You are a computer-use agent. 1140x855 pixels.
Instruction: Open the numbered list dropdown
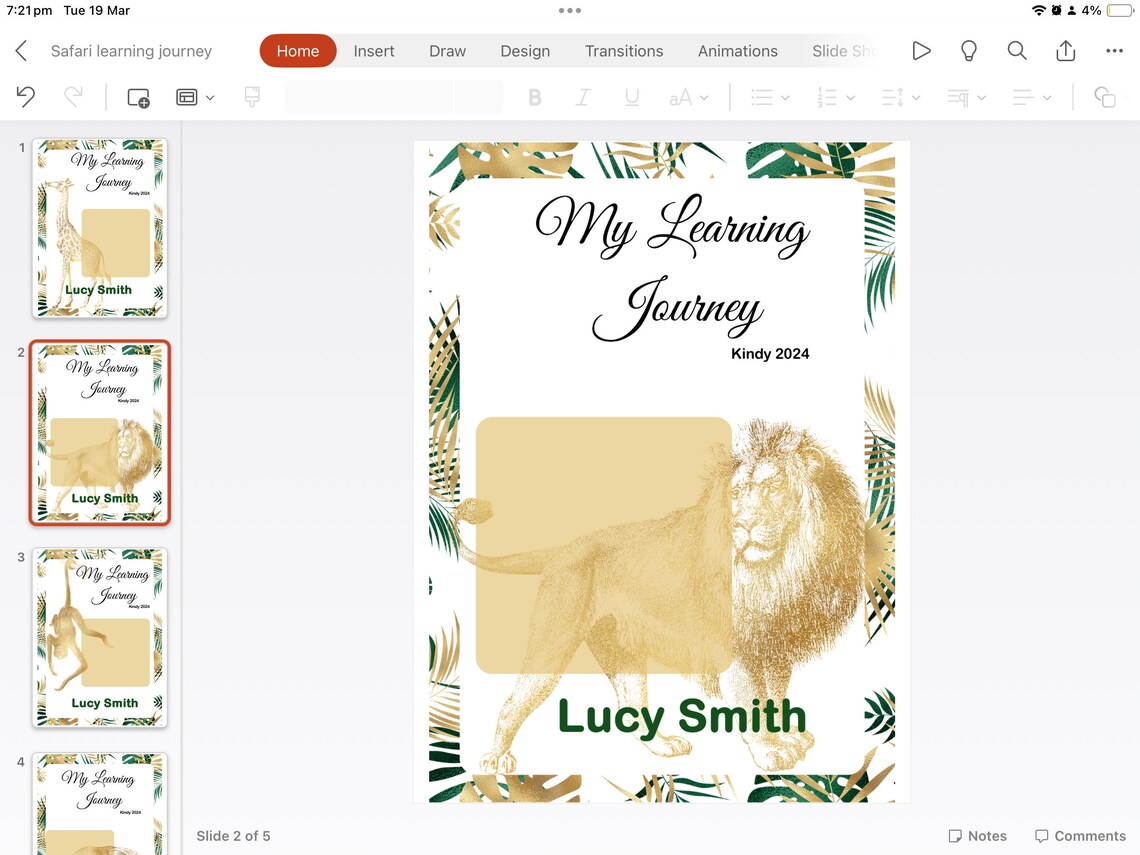835,97
